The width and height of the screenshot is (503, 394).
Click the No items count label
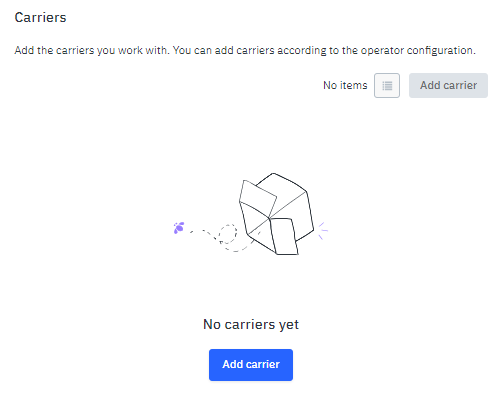345,85
